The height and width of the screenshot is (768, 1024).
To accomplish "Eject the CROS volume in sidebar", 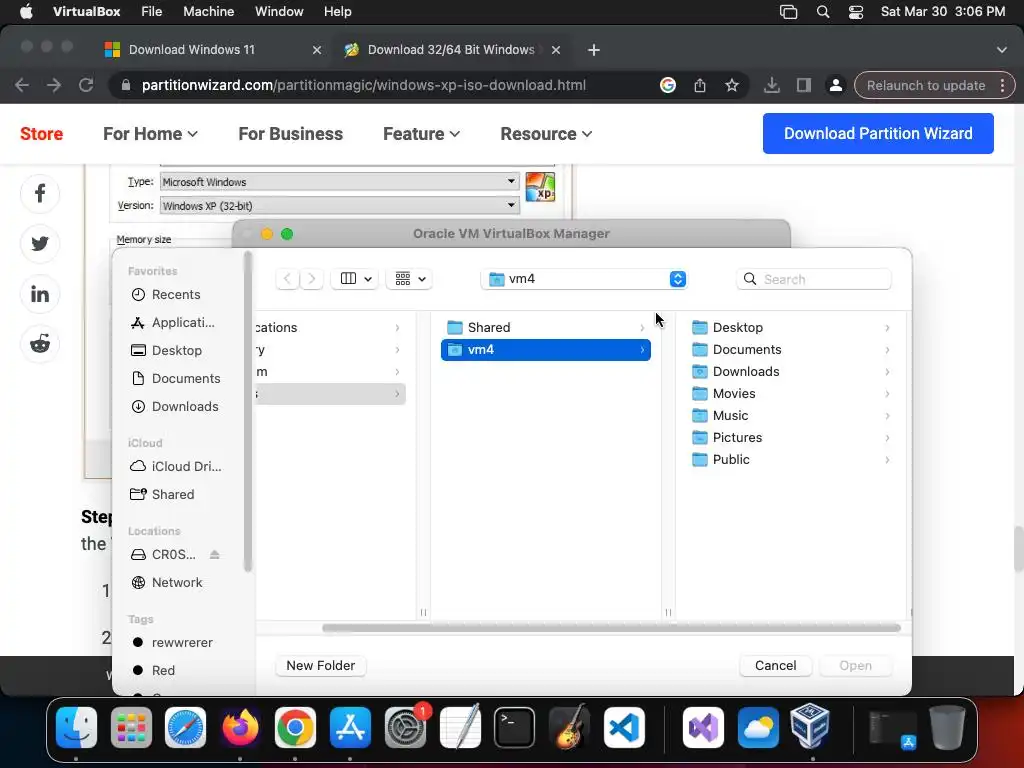I will pyautogui.click(x=214, y=554).
